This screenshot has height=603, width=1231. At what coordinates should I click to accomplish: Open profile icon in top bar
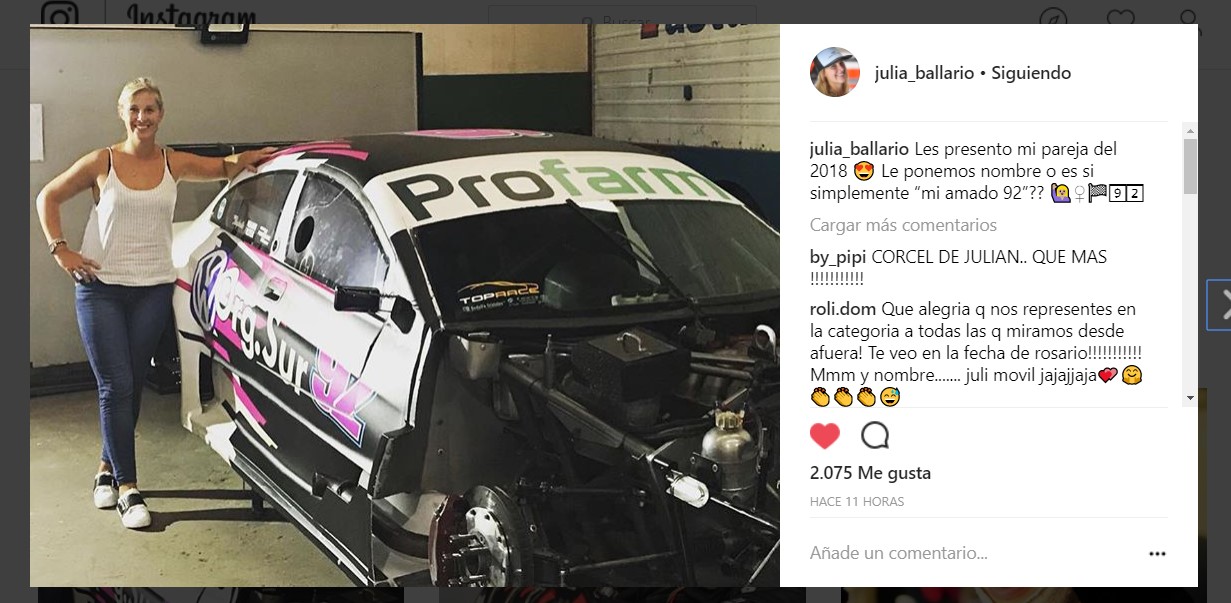coord(1187,18)
